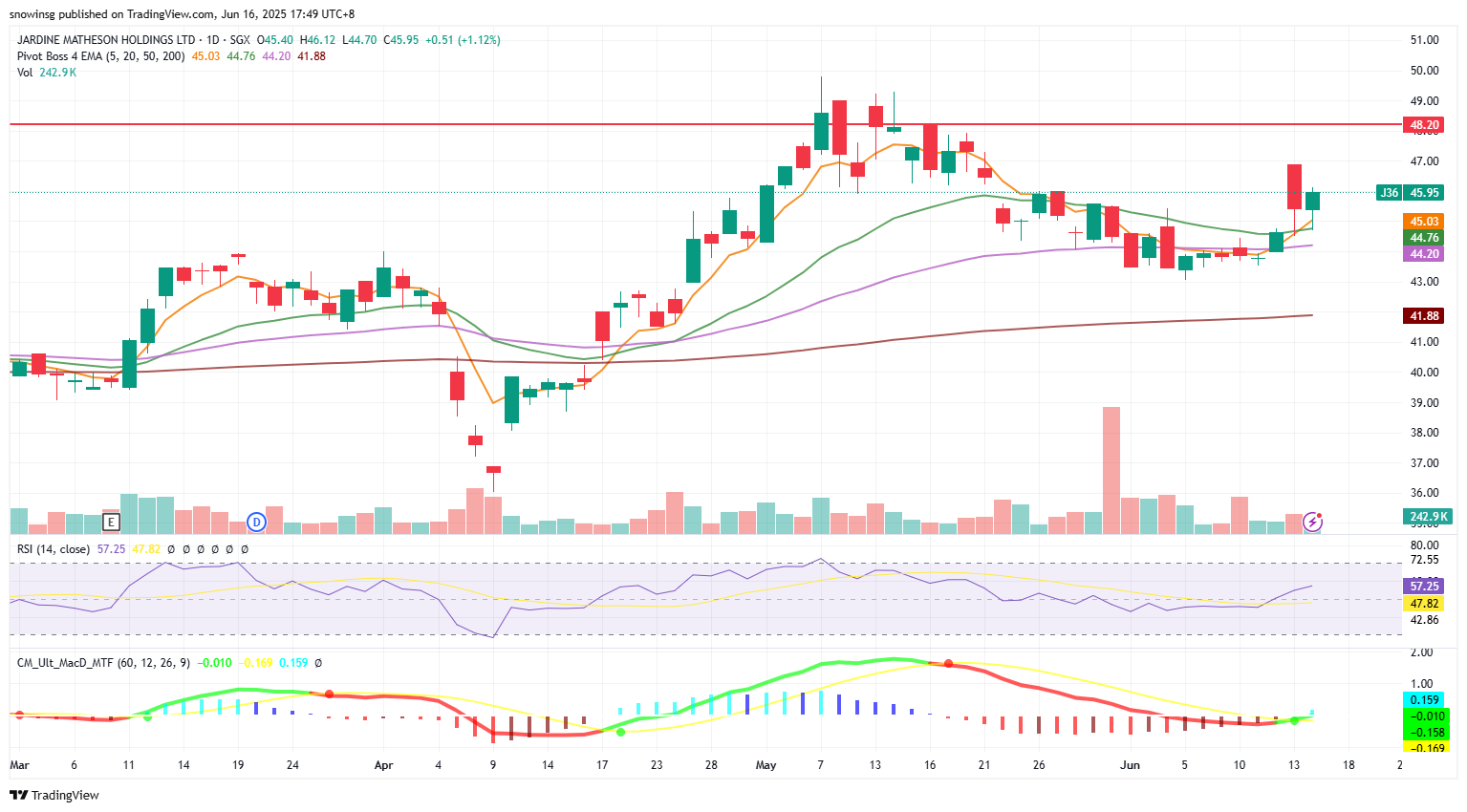
Task: Click the green 44.76 EMA label on price axis
Action: click(x=1424, y=238)
